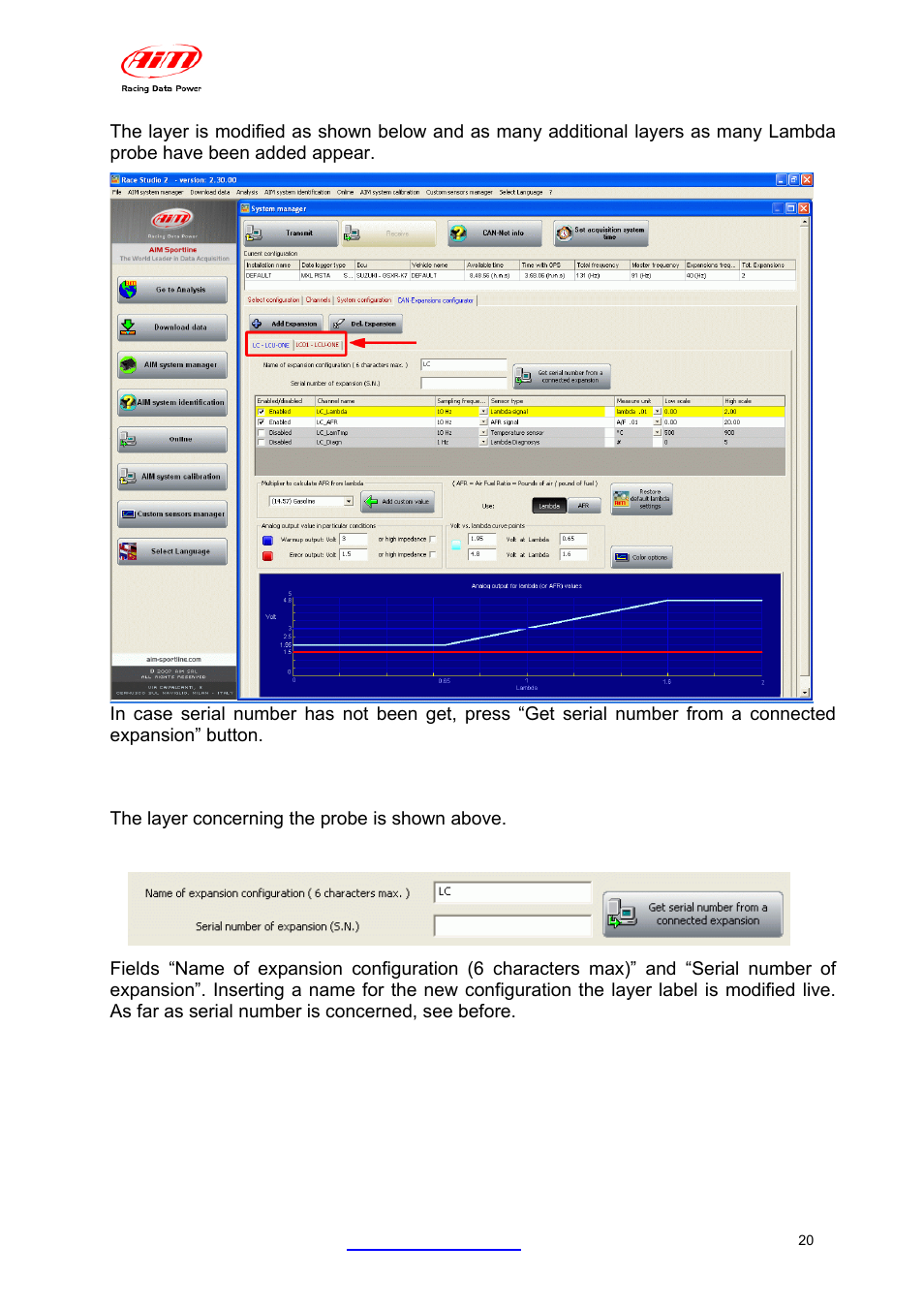This screenshot has height=1308, width=924.
Task: Check Error output high impedance box
Action: click(x=432, y=554)
